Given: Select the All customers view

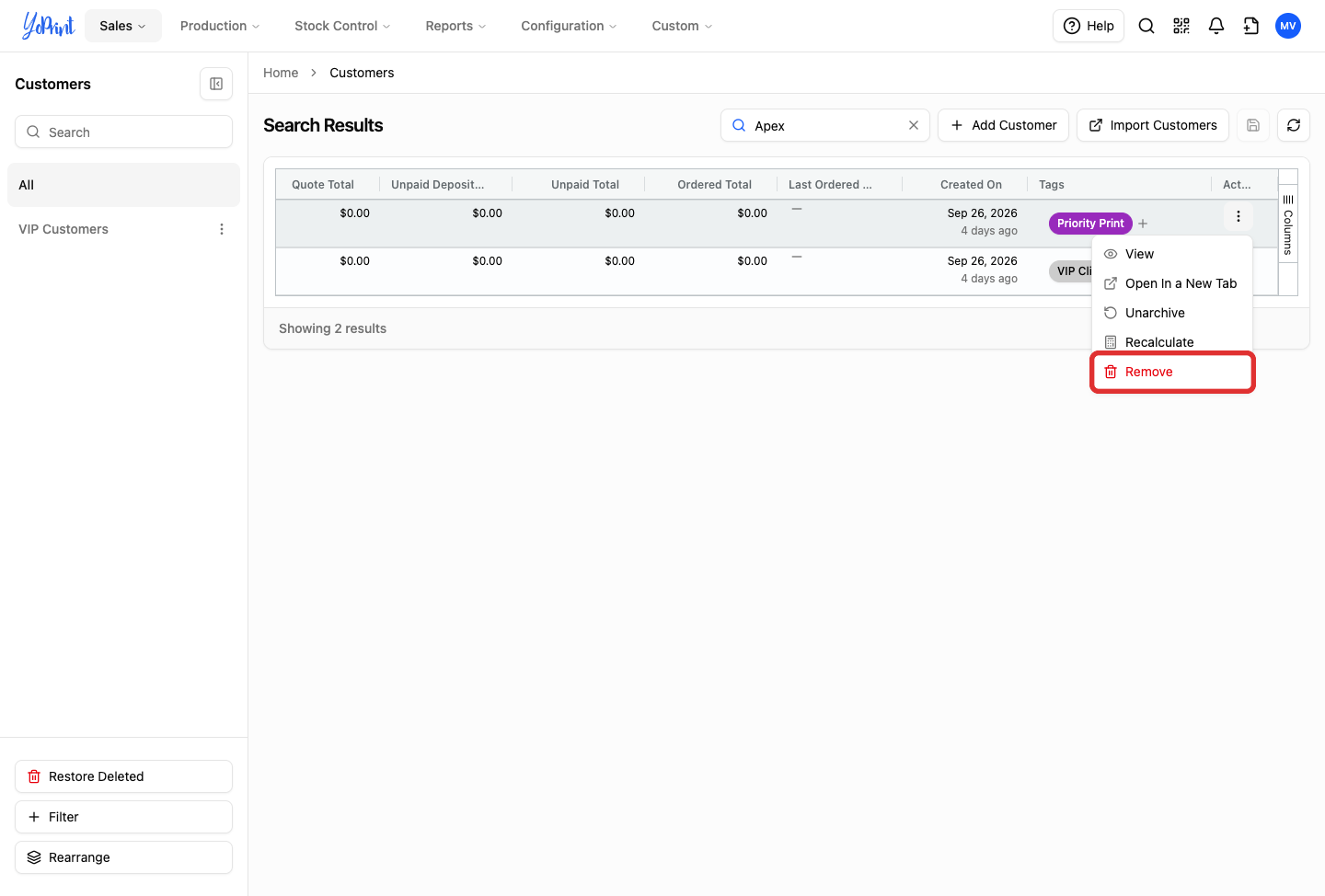Looking at the screenshot, I should 123,185.
